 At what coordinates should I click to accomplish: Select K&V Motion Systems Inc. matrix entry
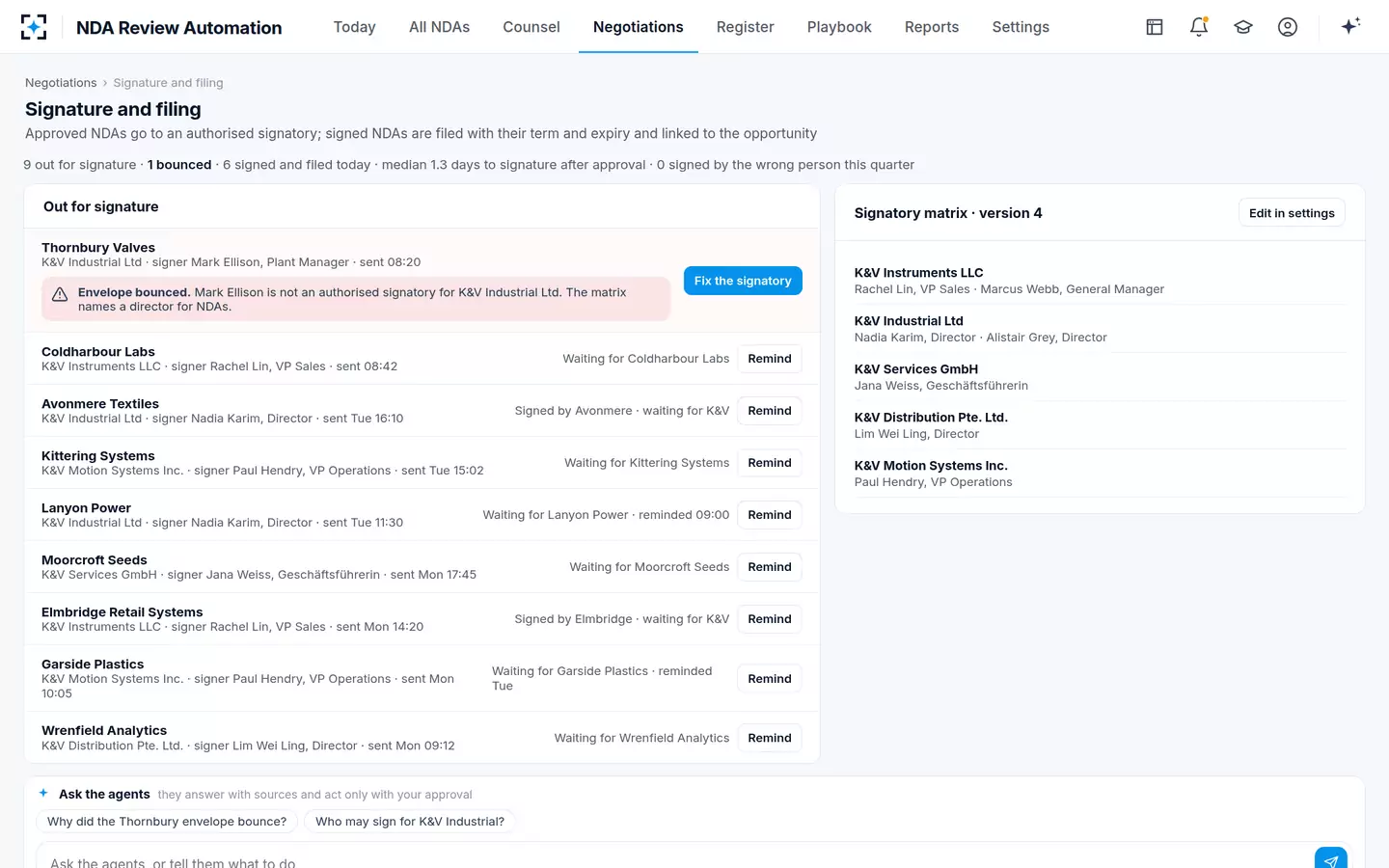click(931, 466)
